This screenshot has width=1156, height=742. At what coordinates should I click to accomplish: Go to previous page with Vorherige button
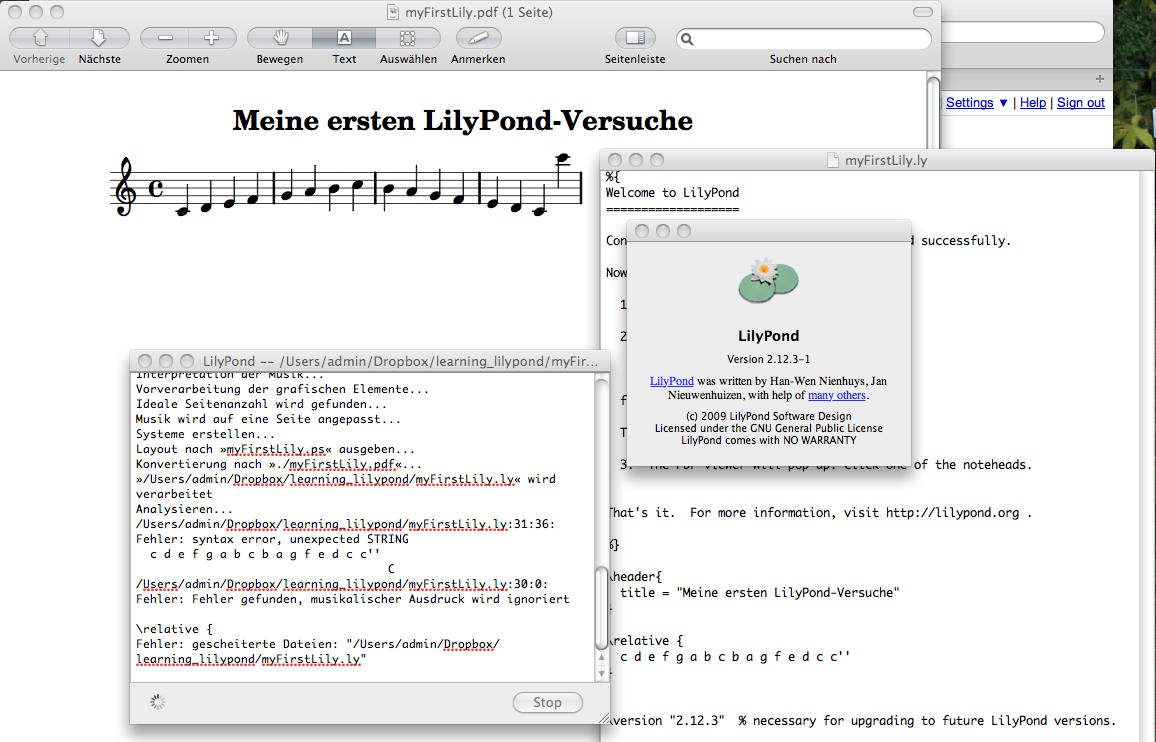tap(40, 38)
